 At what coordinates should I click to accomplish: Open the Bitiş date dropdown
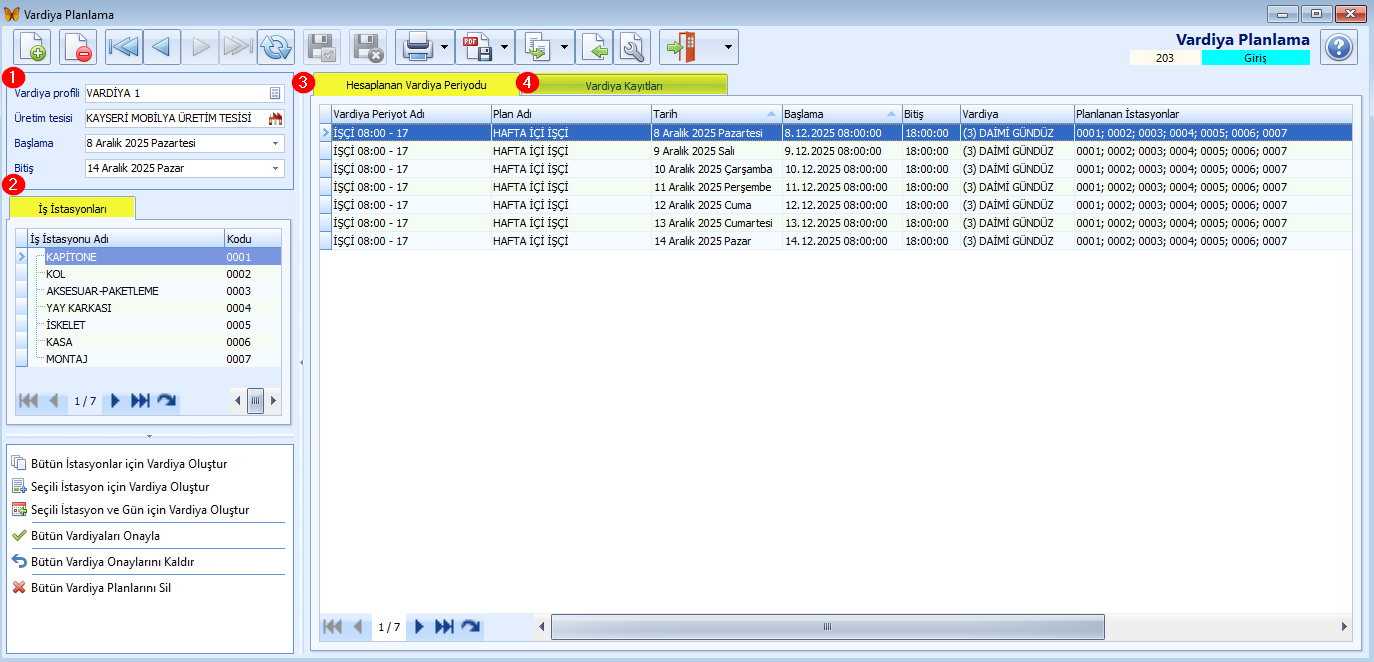point(275,168)
